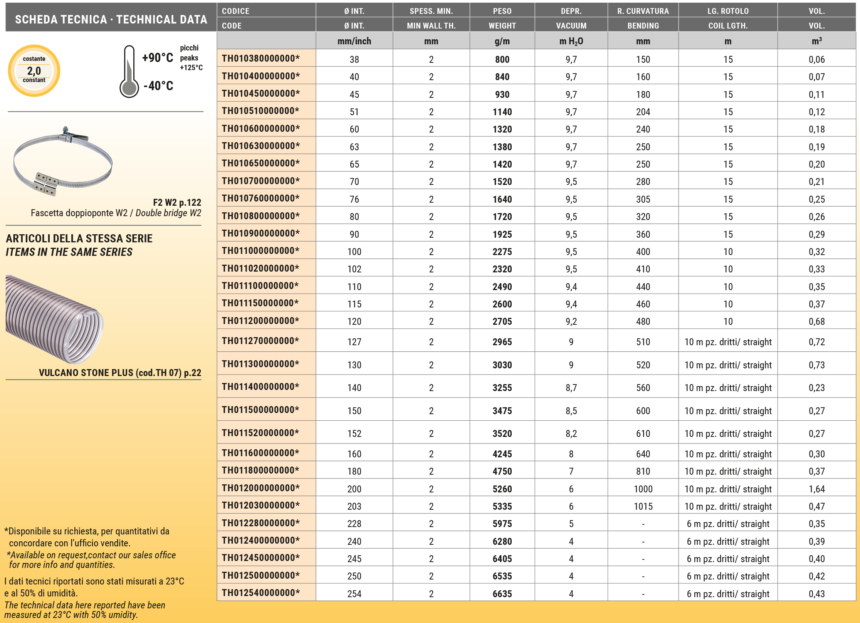
Task: Click the -40°C minimum temperature label
Action: [158, 86]
